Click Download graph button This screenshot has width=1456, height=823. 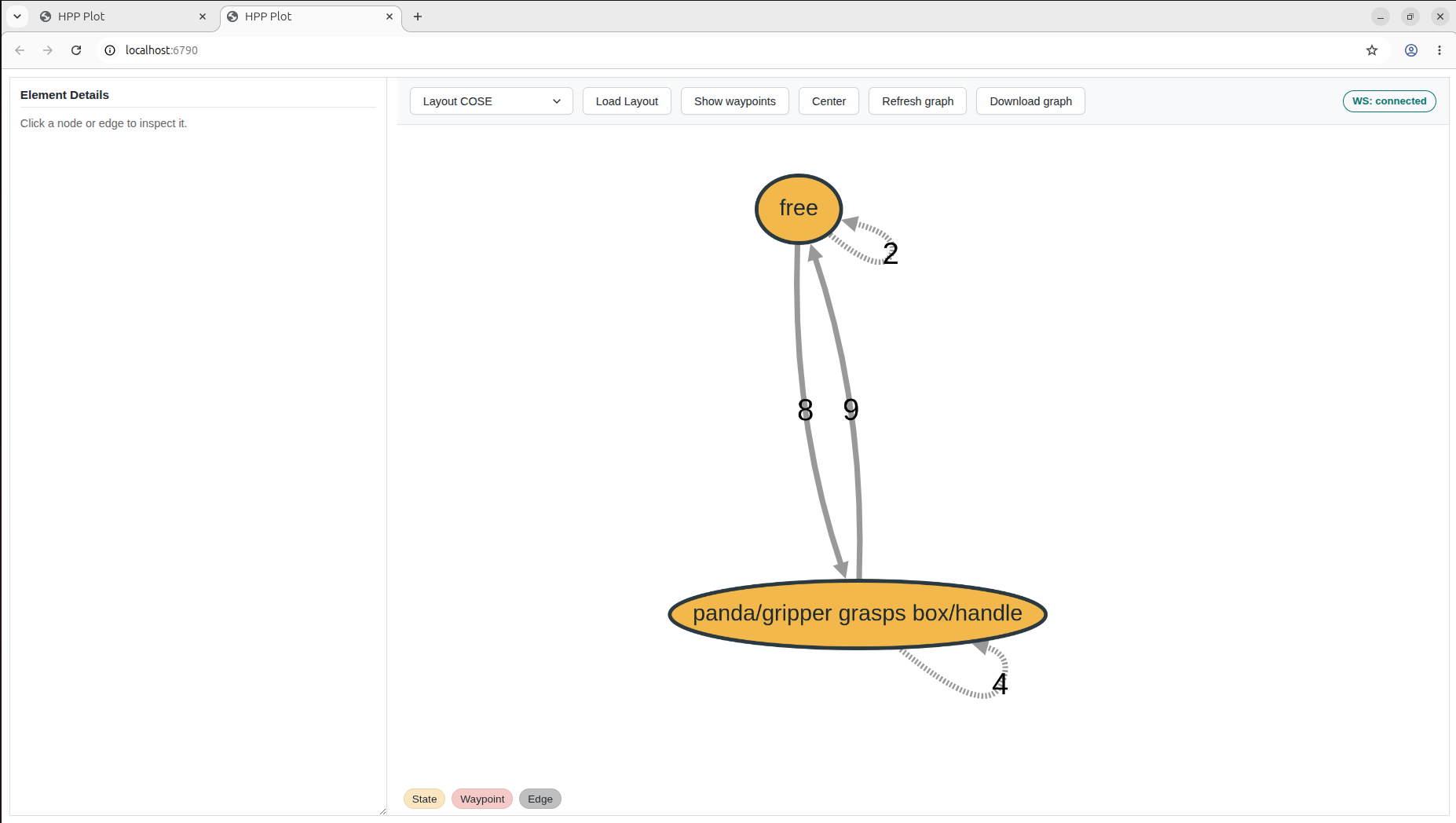tap(1030, 101)
